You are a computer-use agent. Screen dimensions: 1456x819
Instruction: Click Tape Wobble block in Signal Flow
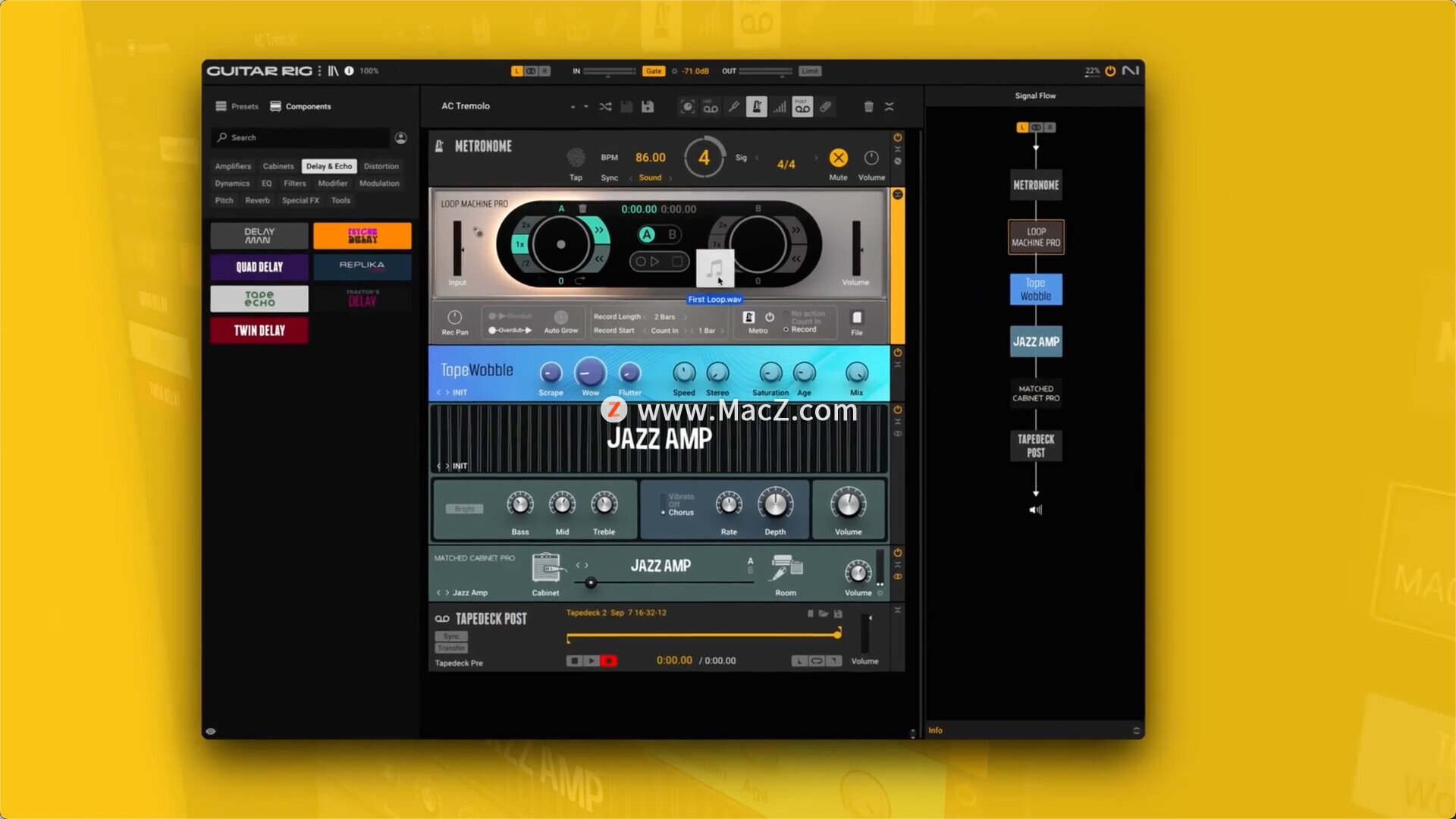[1036, 290]
